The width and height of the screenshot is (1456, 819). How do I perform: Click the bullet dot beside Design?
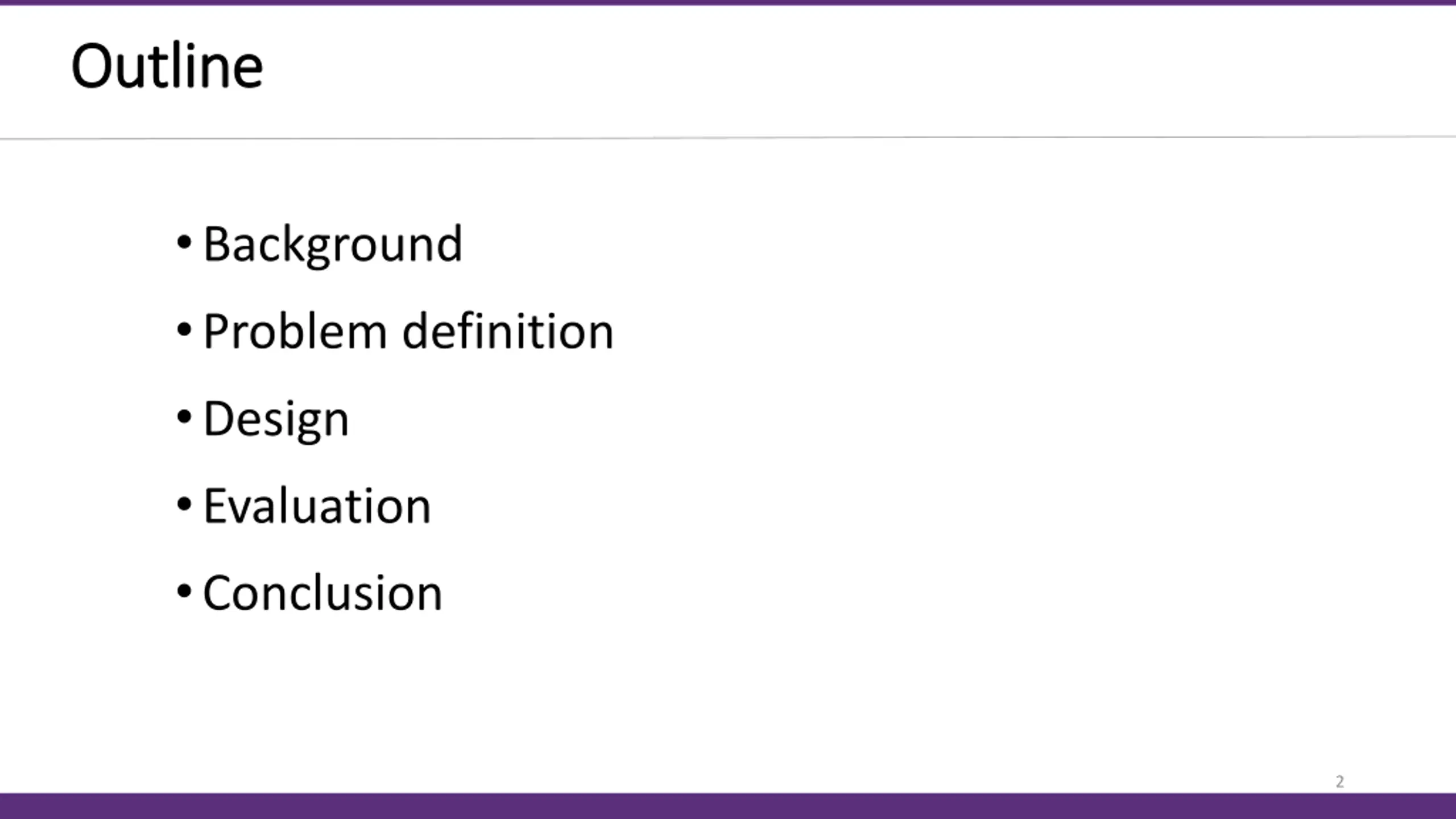(184, 416)
